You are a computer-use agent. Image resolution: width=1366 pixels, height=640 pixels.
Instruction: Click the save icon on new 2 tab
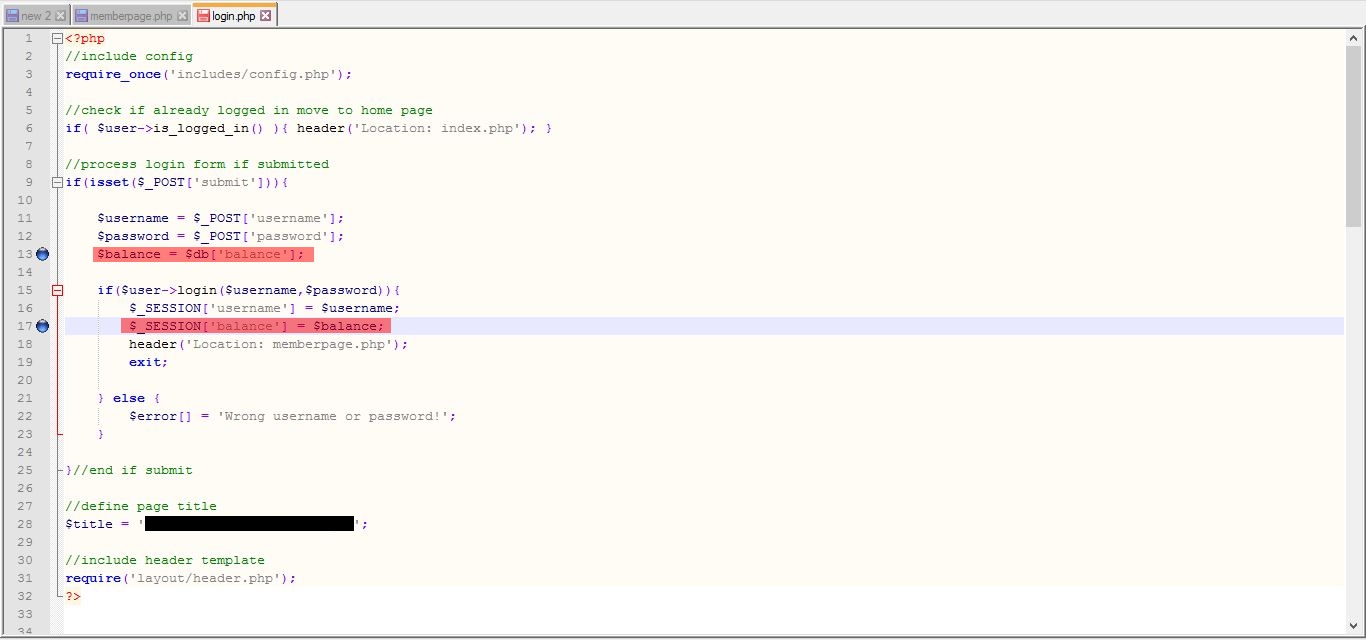pos(12,16)
